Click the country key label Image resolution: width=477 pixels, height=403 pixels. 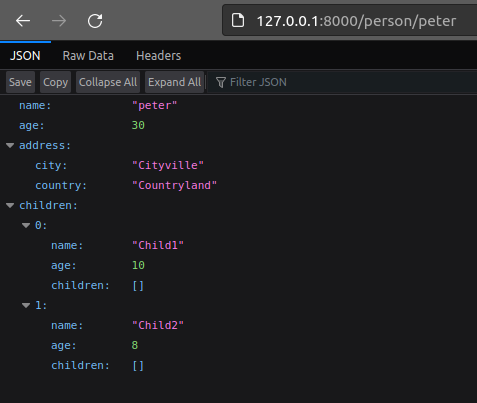tap(61, 185)
